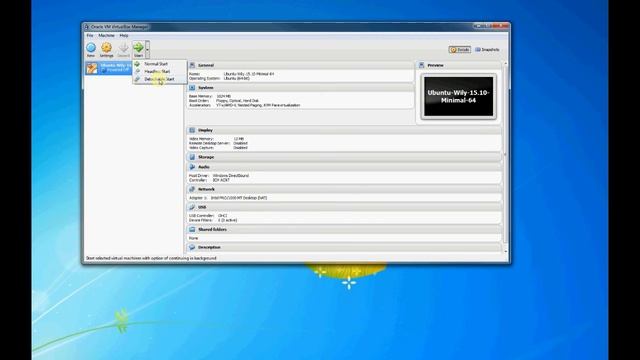Click the Acceleration value text in System
Image resolution: width=640 pixels, height=360 pixels.
coord(258,105)
